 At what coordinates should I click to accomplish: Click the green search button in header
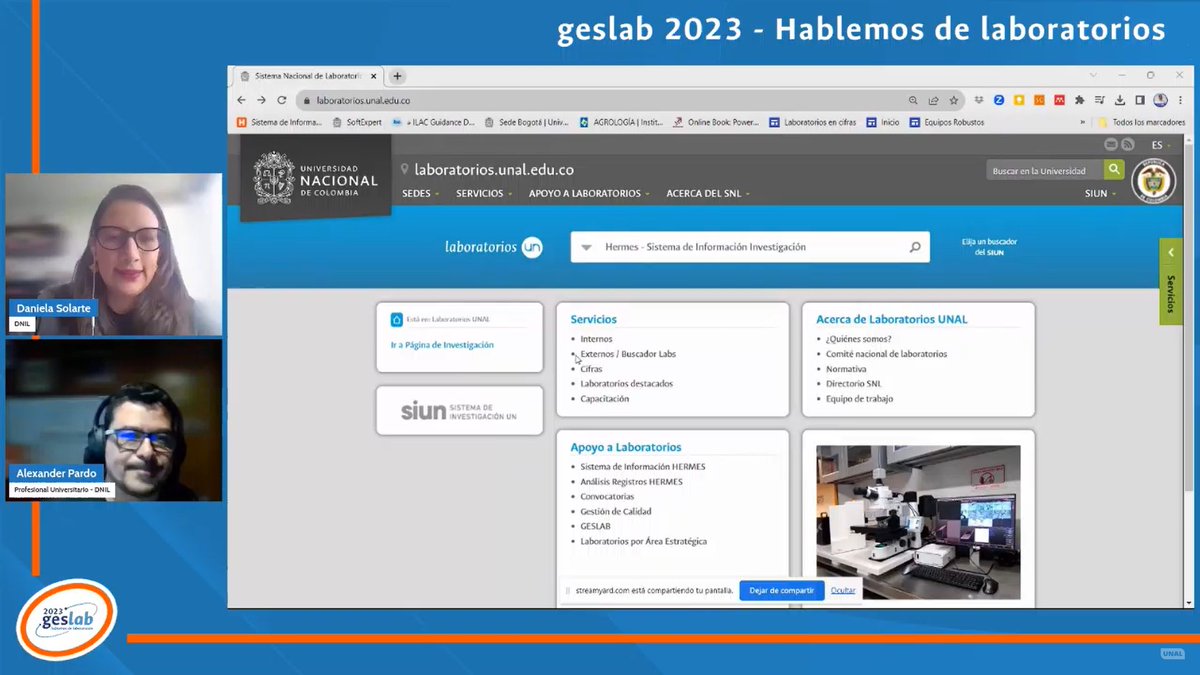(x=1113, y=171)
